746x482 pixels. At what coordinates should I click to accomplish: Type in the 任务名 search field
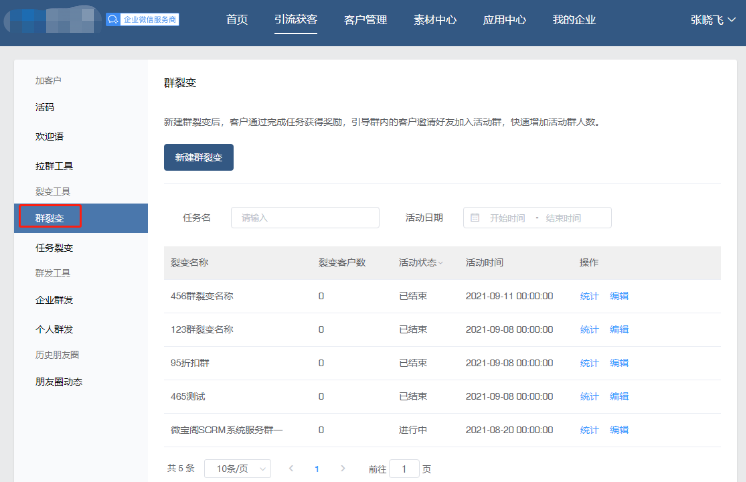[x=305, y=218]
